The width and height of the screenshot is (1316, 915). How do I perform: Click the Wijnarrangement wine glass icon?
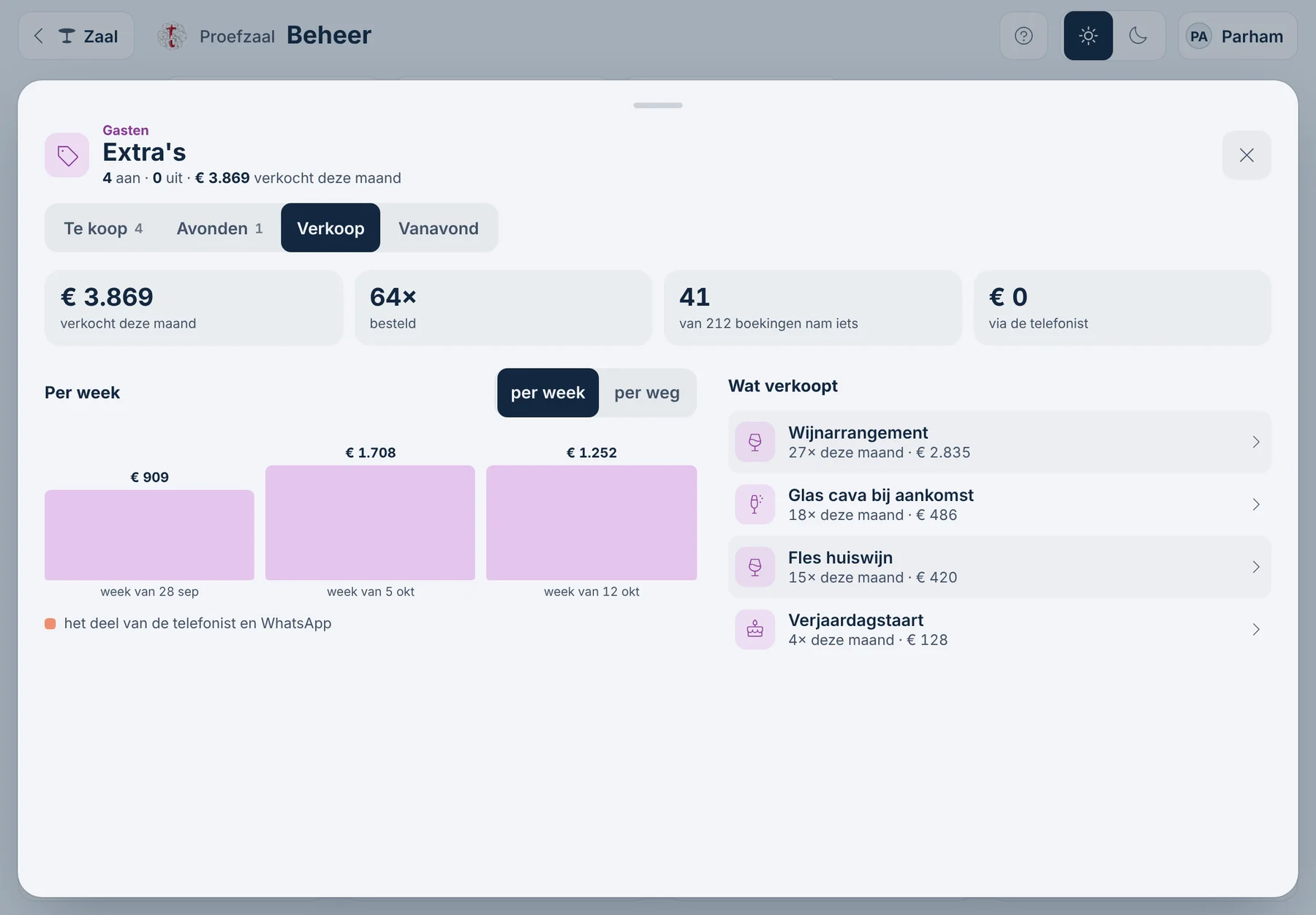click(755, 442)
